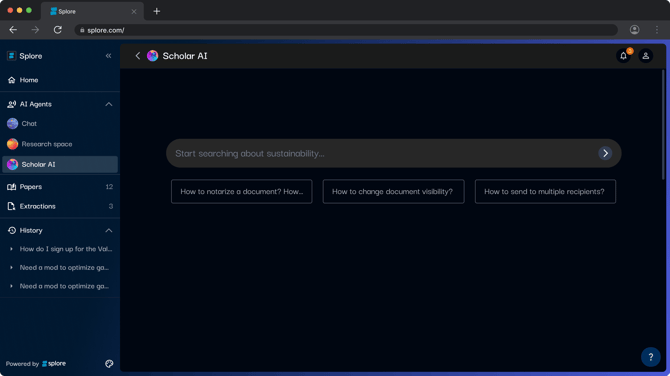670x376 pixels.
Task: Click browser forward arrow
Action: point(35,30)
